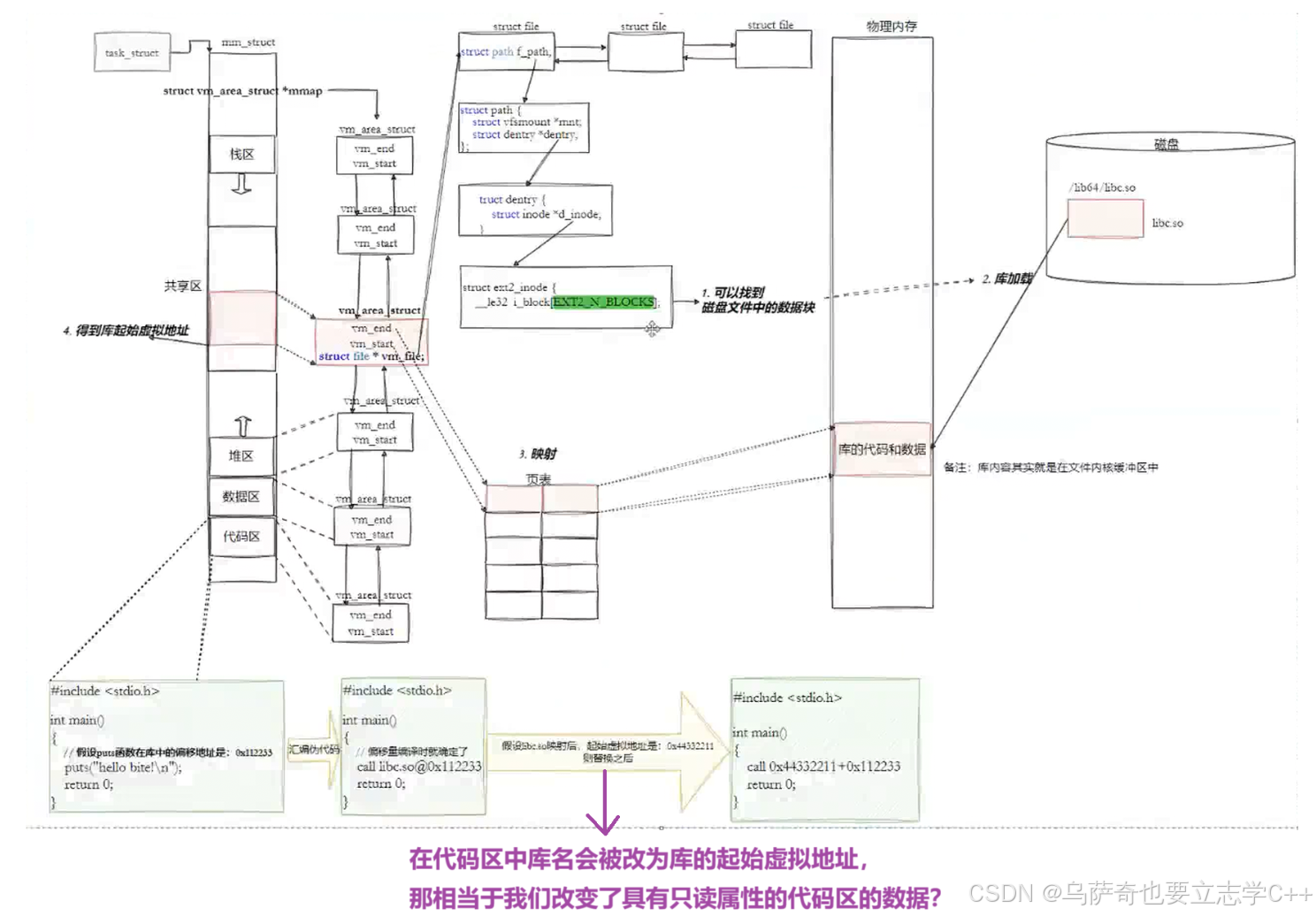Toggle the shaded page table entry row

(x=541, y=498)
